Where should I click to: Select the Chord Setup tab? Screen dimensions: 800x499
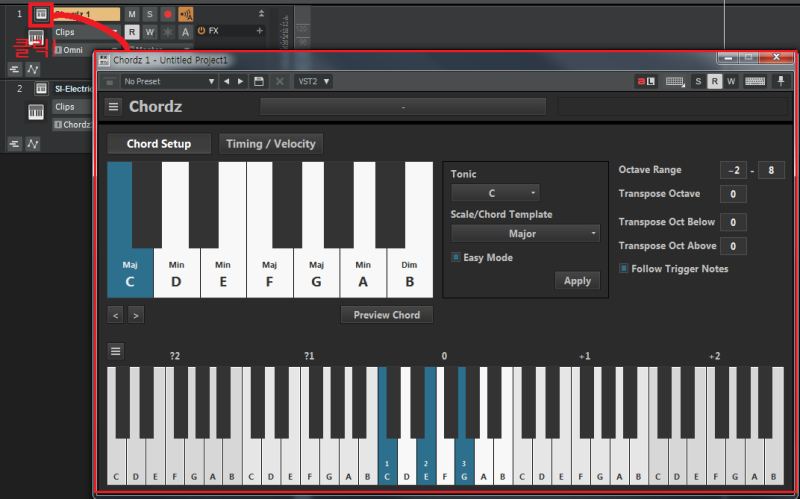(159, 144)
